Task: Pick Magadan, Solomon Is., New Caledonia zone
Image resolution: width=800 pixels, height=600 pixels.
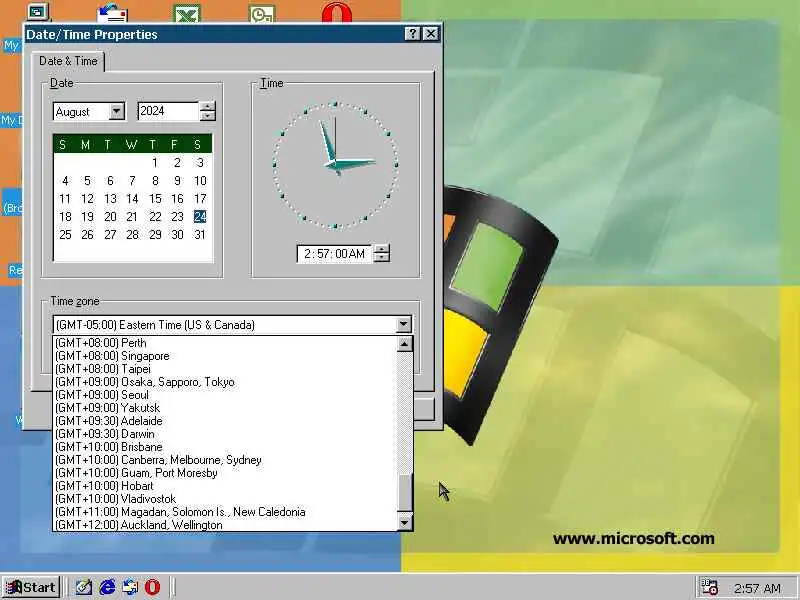Action: tap(224, 512)
